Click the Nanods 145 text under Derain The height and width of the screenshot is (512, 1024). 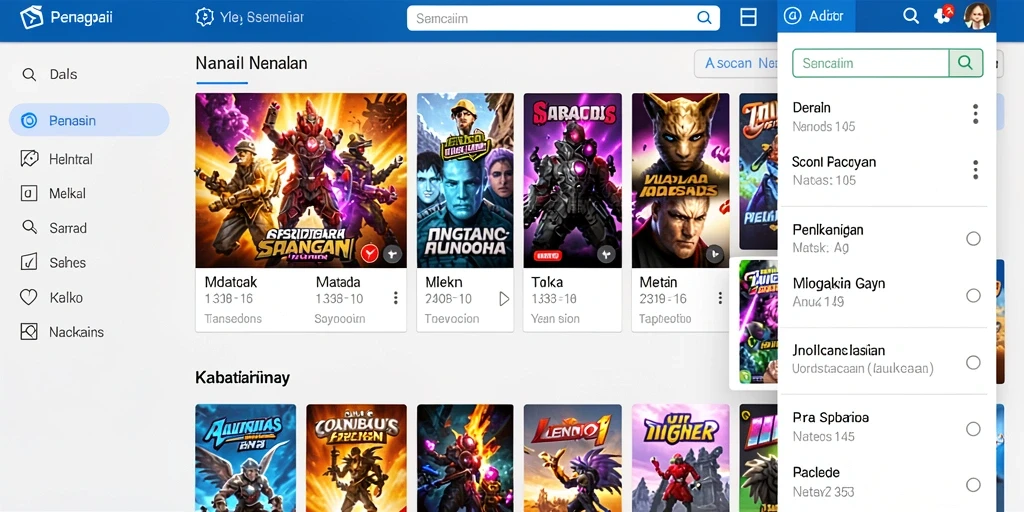tap(824, 126)
